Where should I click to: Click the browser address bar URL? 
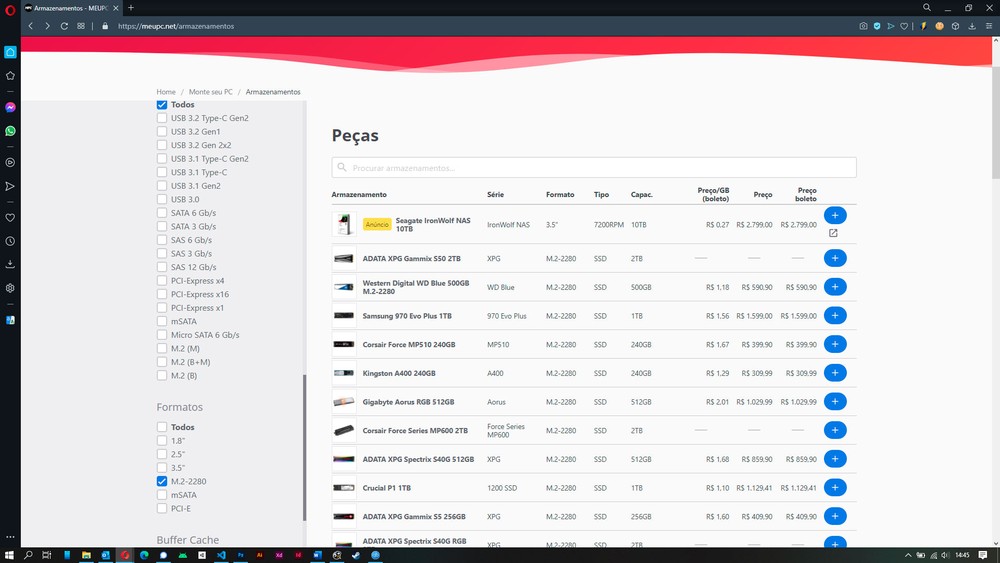176,26
